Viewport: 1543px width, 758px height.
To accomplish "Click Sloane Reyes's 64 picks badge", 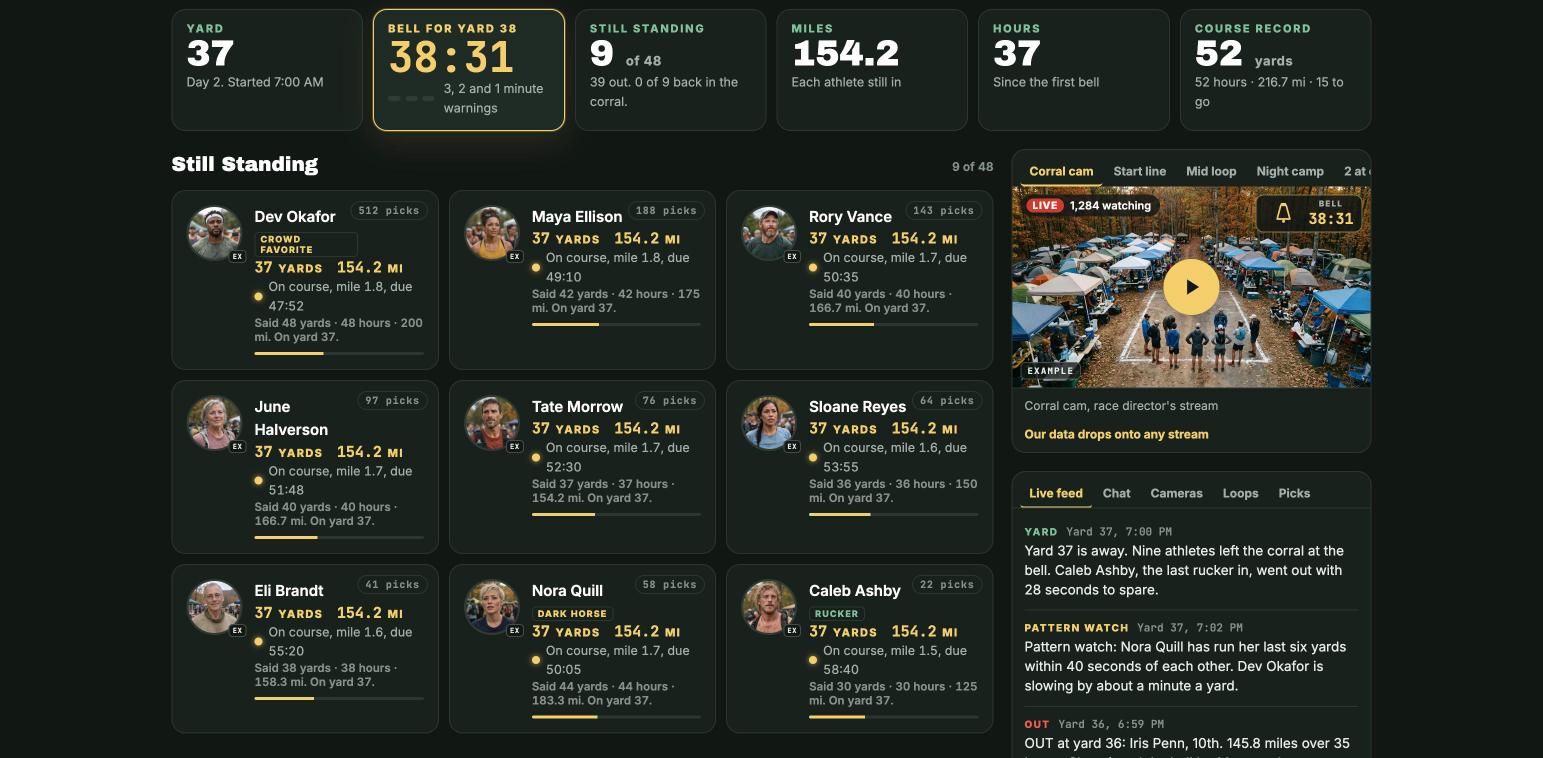I will 947,401.
